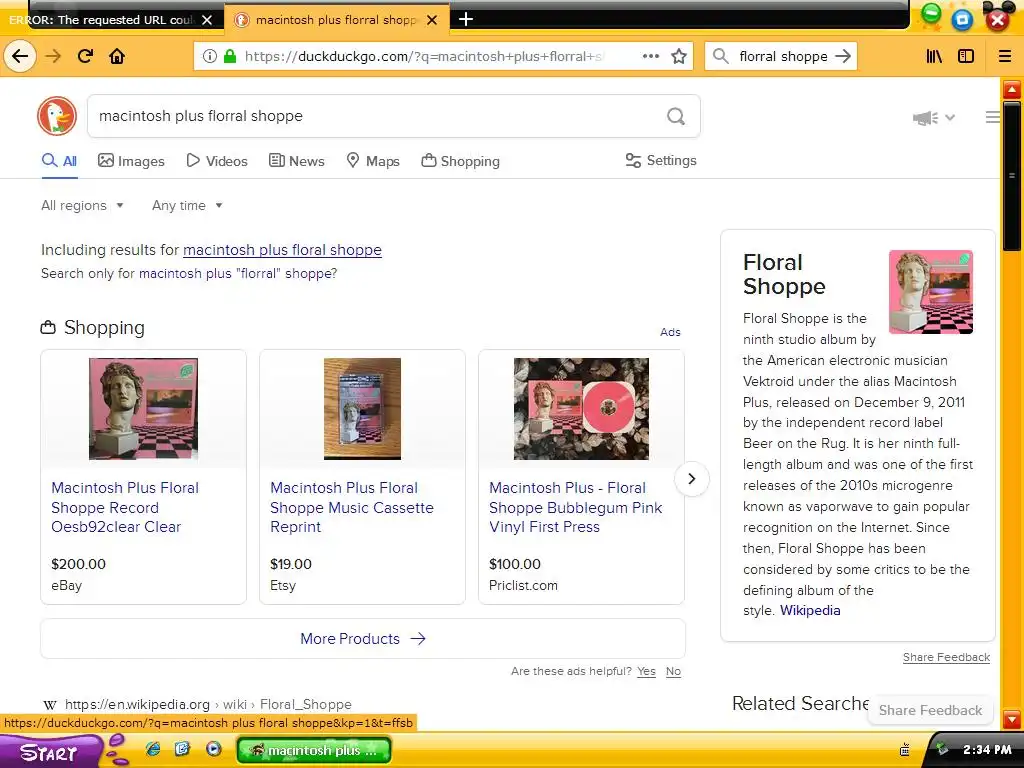Screen dimensions: 1024x768
Task: Open the megaphone spread menu
Action: pyautogui.click(x=933, y=118)
